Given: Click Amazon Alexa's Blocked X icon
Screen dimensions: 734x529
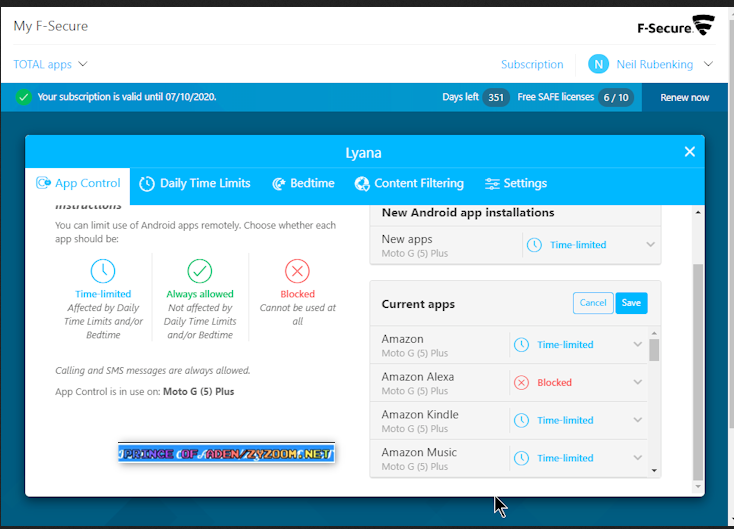Looking at the screenshot, I should click(521, 383).
